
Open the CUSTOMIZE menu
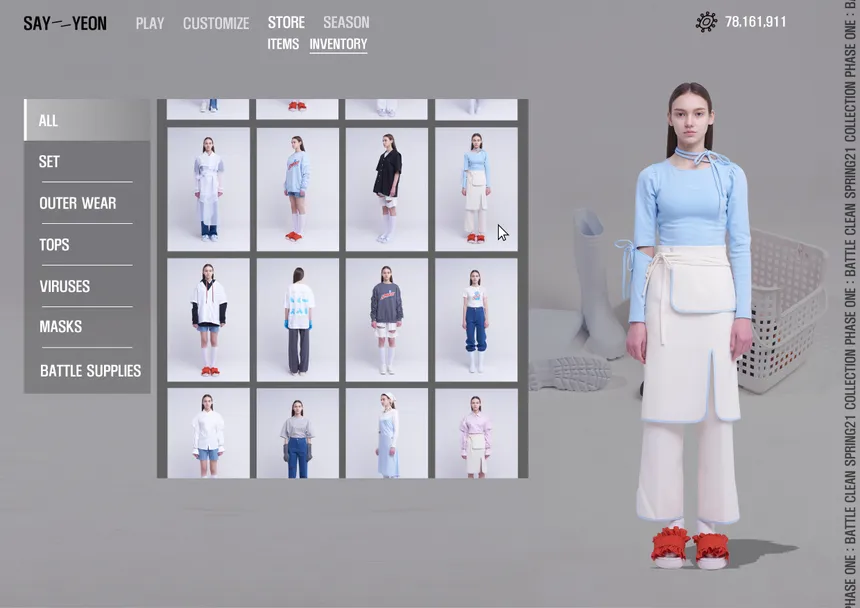(216, 23)
